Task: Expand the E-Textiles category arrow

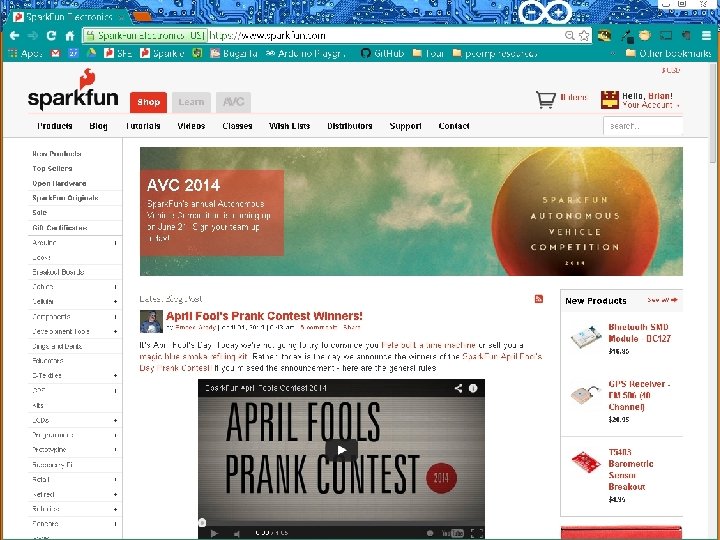Action: click(x=115, y=376)
